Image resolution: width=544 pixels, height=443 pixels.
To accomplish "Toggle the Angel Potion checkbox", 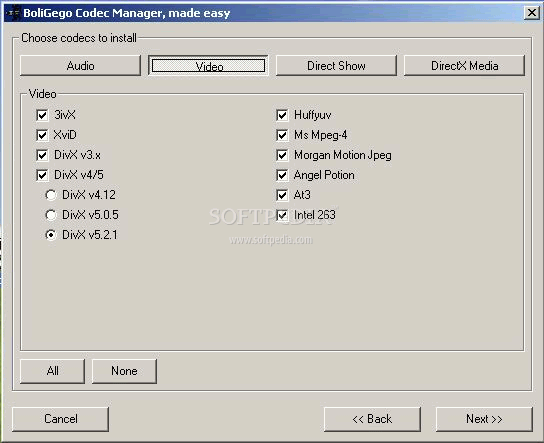I will (x=282, y=175).
